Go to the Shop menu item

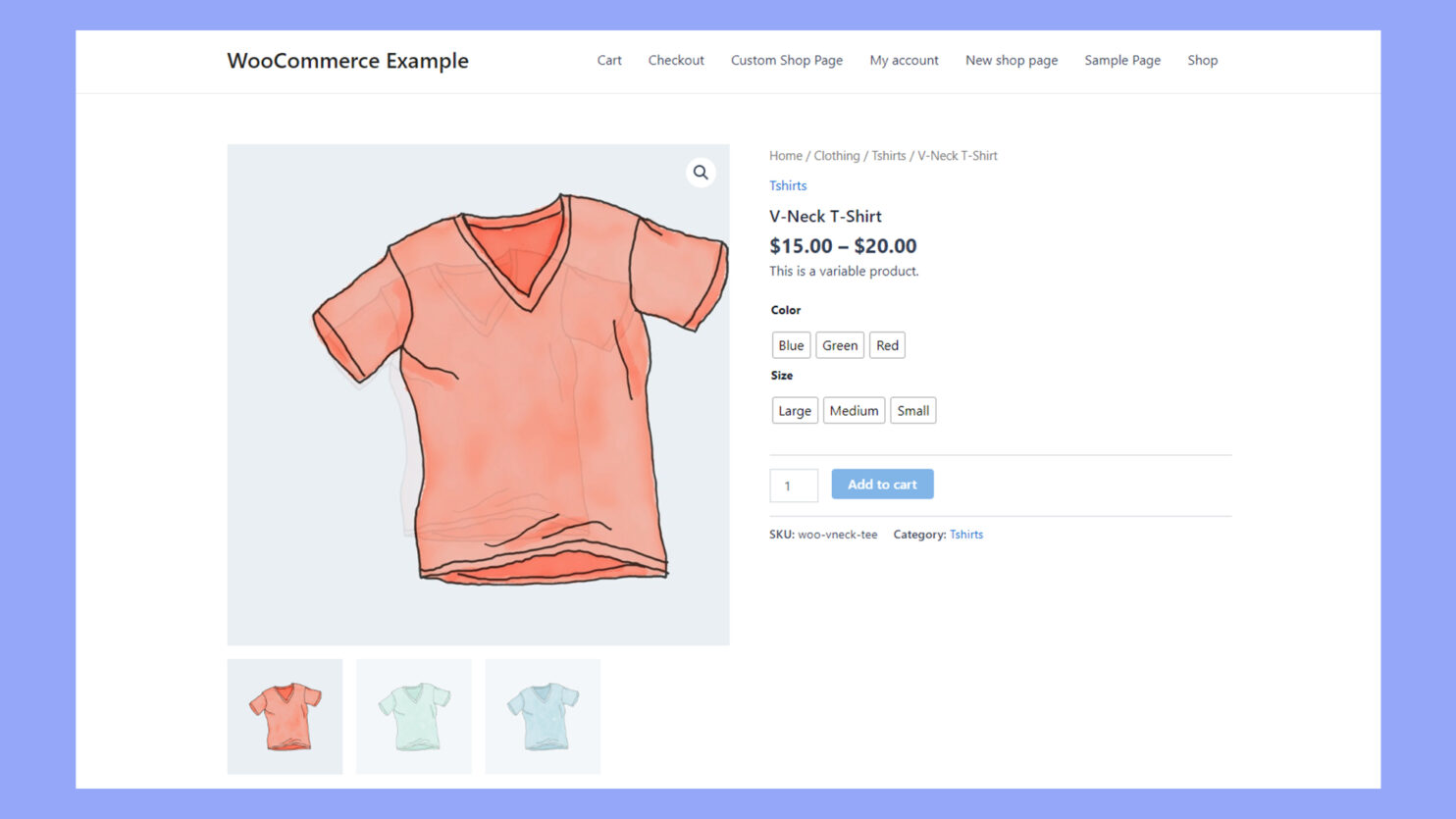tap(1202, 60)
